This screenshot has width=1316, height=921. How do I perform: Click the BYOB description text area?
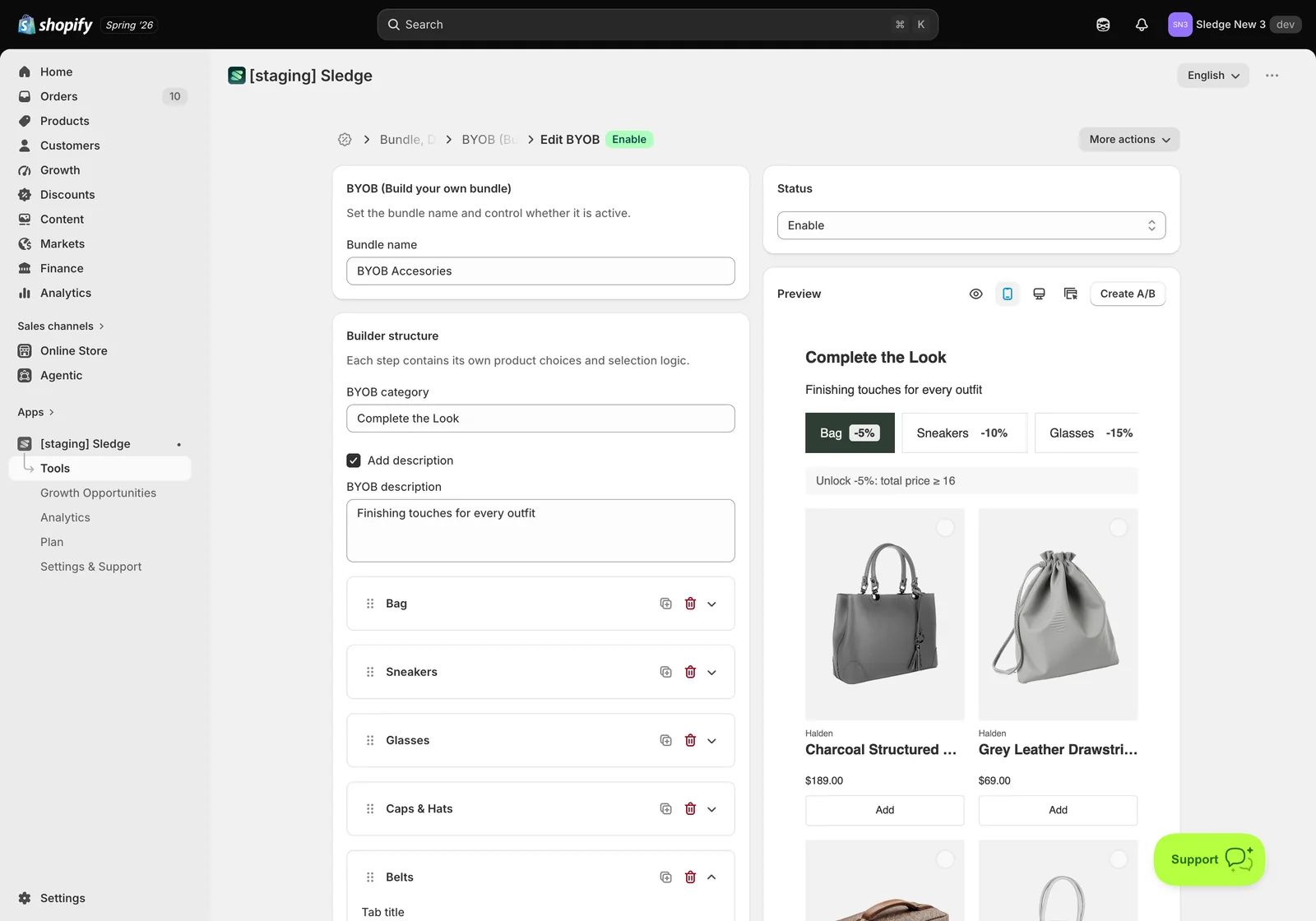click(x=540, y=531)
